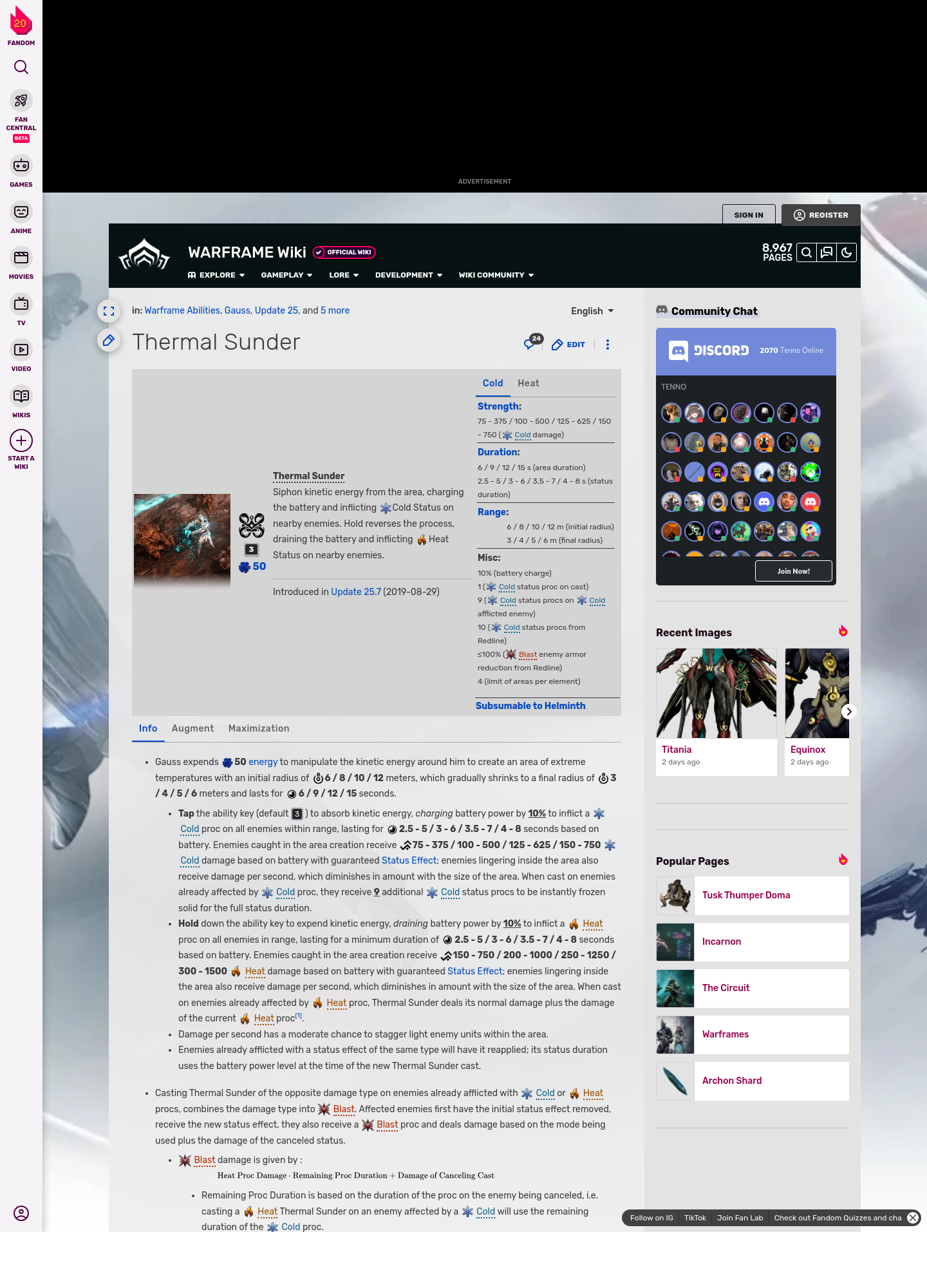Click the Discord logo in chat widget
The height and width of the screenshot is (1288, 927).
tap(709, 350)
